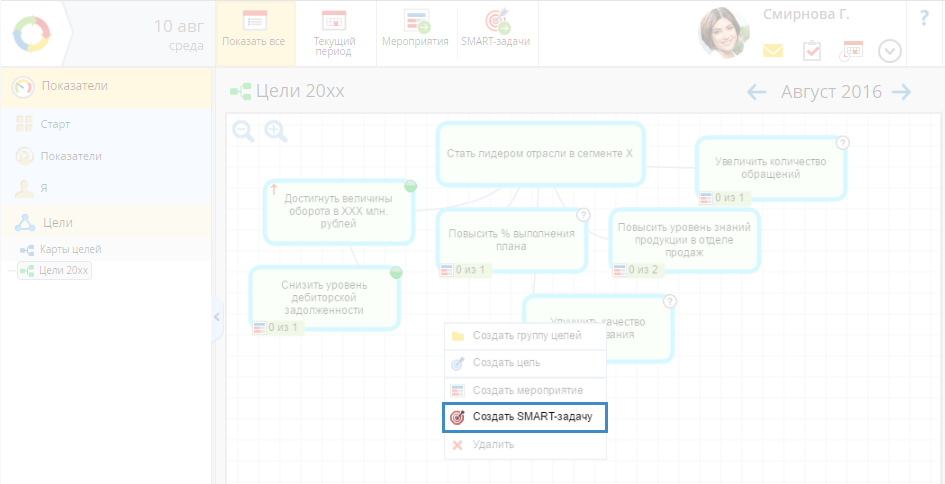This screenshot has height=484, width=945.
Task: Open Показатели item below Старт
Action: 105,156
